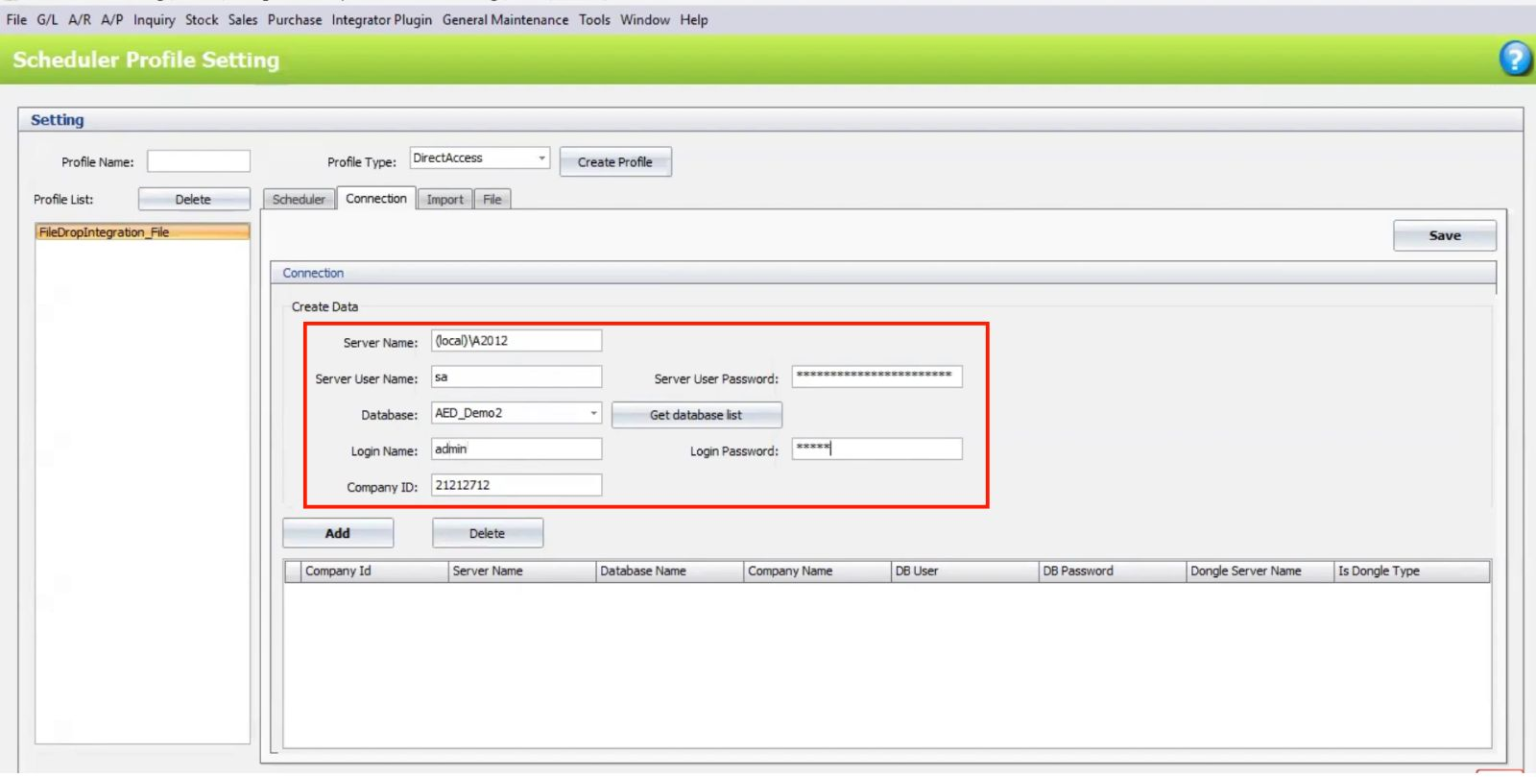
Task: Click the DB Password column header
Action: coord(1113,572)
